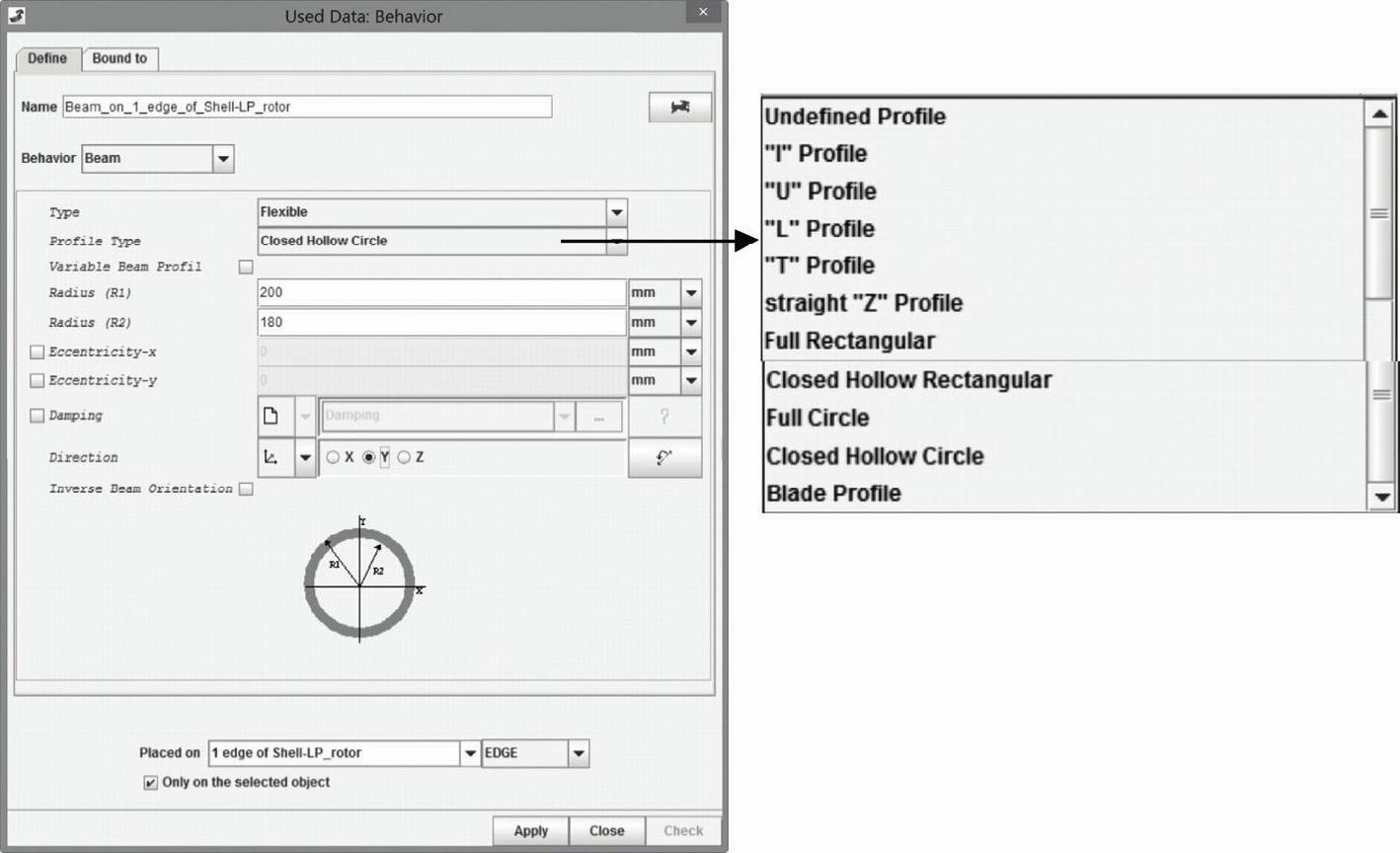The image size is (1400, 853).
Task: Click the pin icon button beside Name
Action: 679,108
